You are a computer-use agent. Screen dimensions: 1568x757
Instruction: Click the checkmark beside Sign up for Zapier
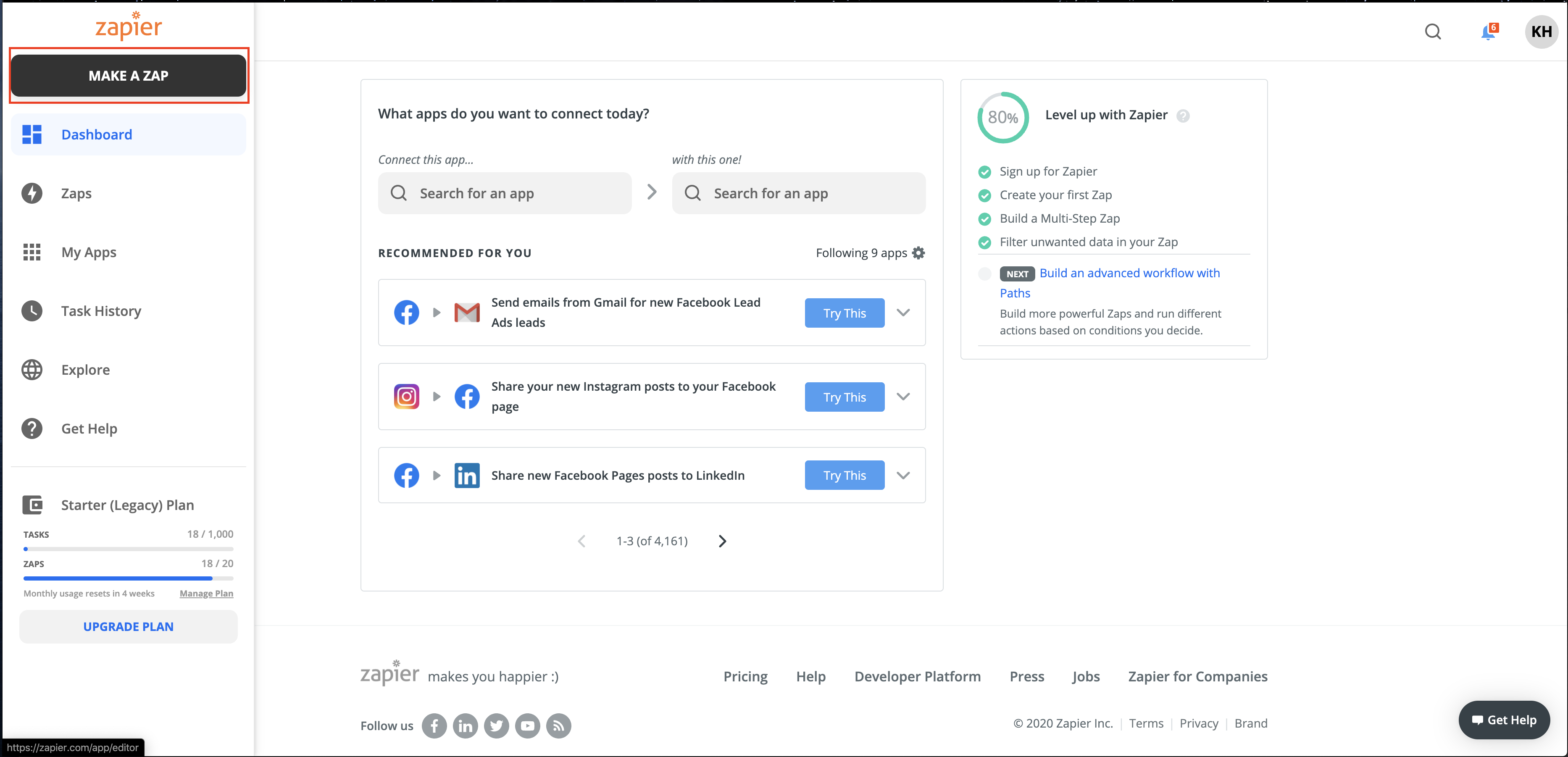(x=984, y=172)
